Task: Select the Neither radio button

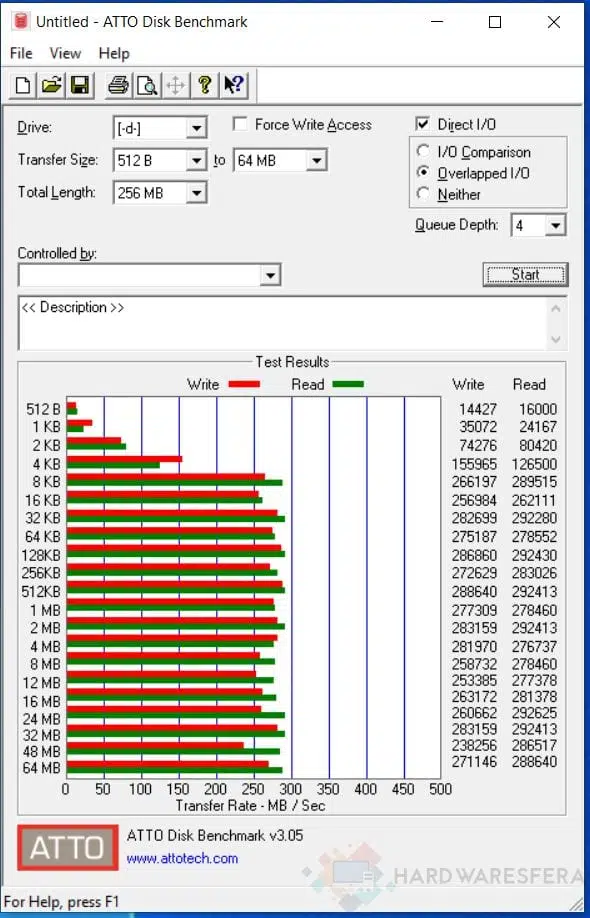Action: [x=423, y=194]
